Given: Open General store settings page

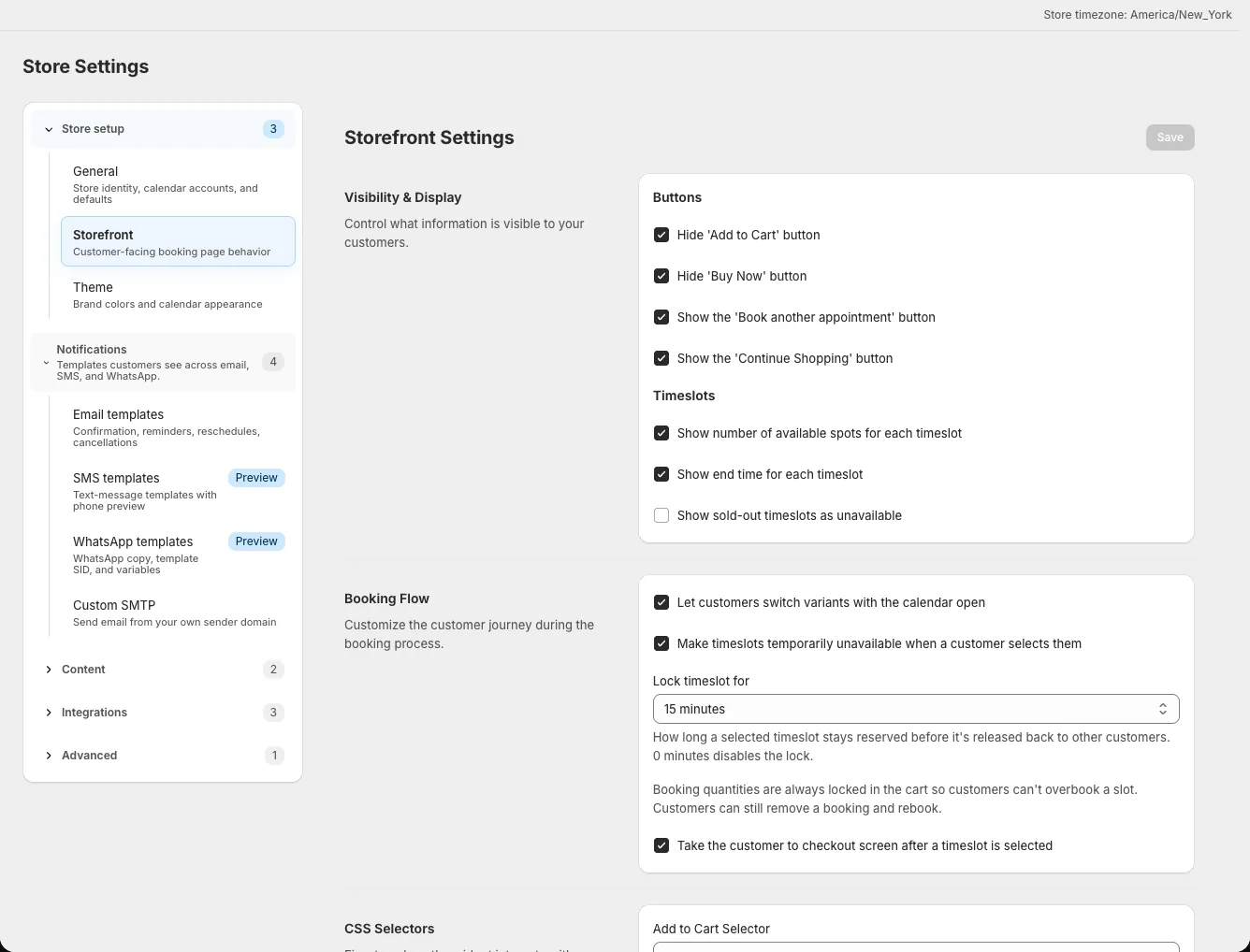Looking at the screenshot, I should [x=178, y=184].
